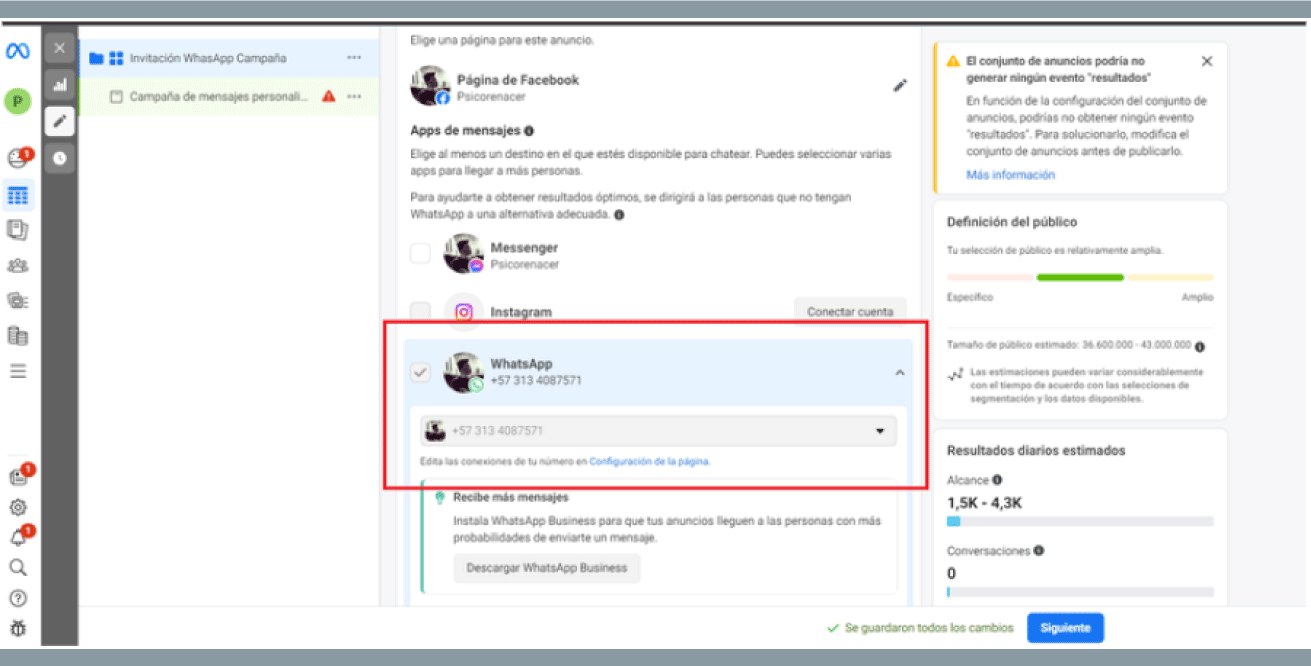This screenshot has height=666, width=1311.
Task: Click the Alcance estimate bar
Action: [x=1080, y=521]
